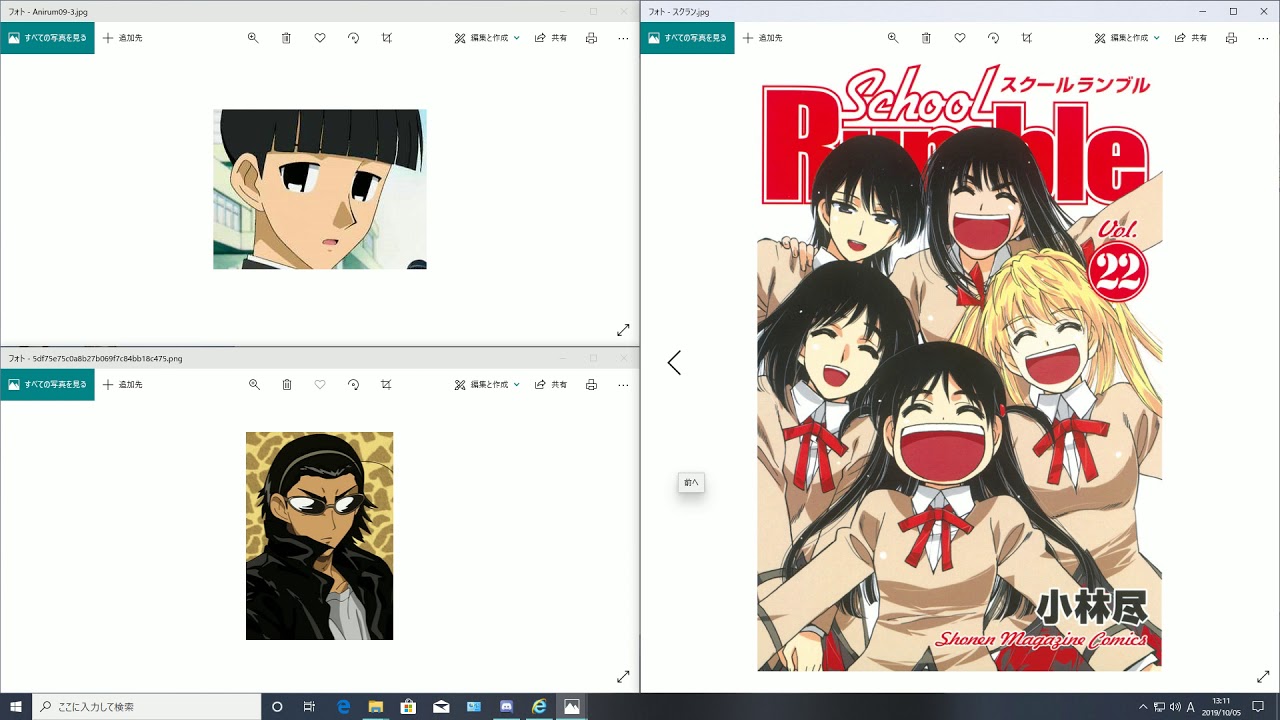Expand 編集と作成 dropdown in スクラン.jpg window
This screenshot has height=720, width=1280.
point(1127,38)
